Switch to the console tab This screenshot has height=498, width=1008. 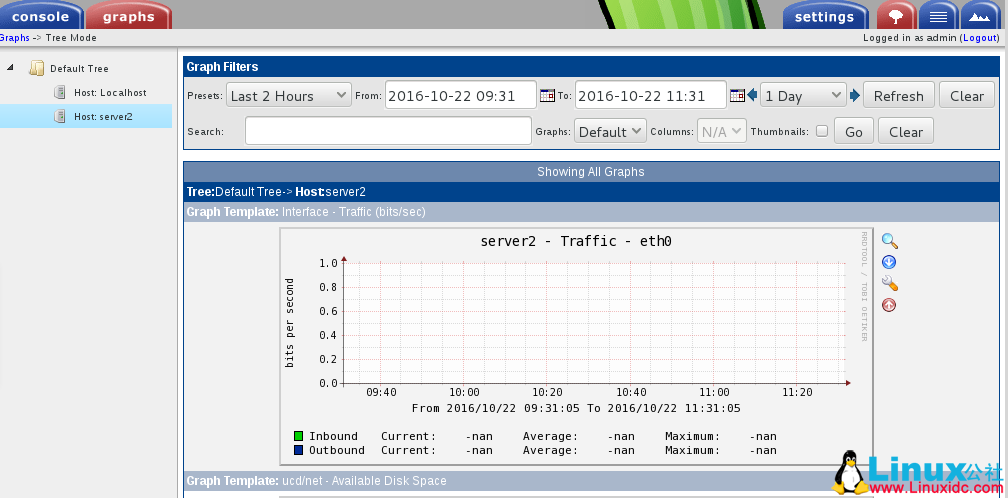pos(40,16)
